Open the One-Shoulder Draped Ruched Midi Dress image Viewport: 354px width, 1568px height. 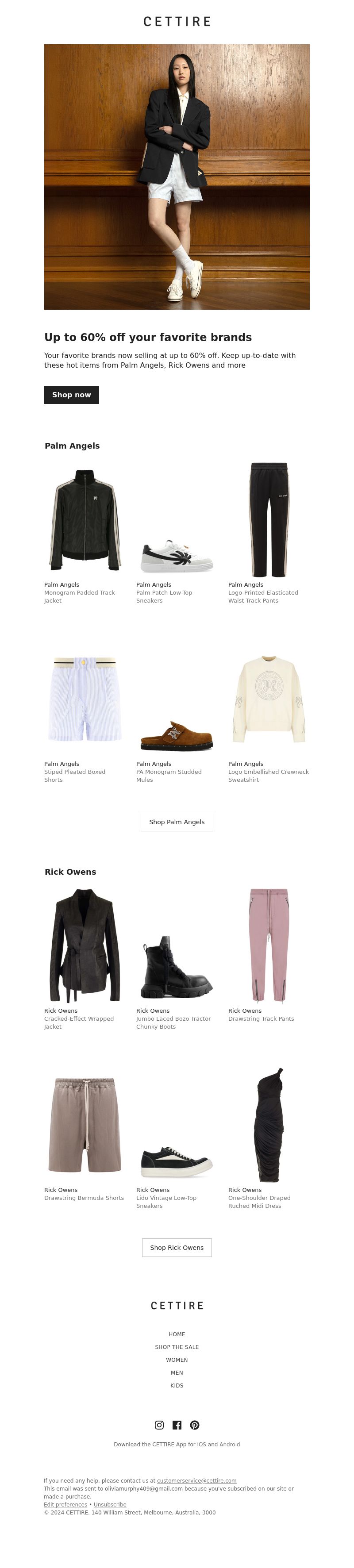tap(269, 1125)
